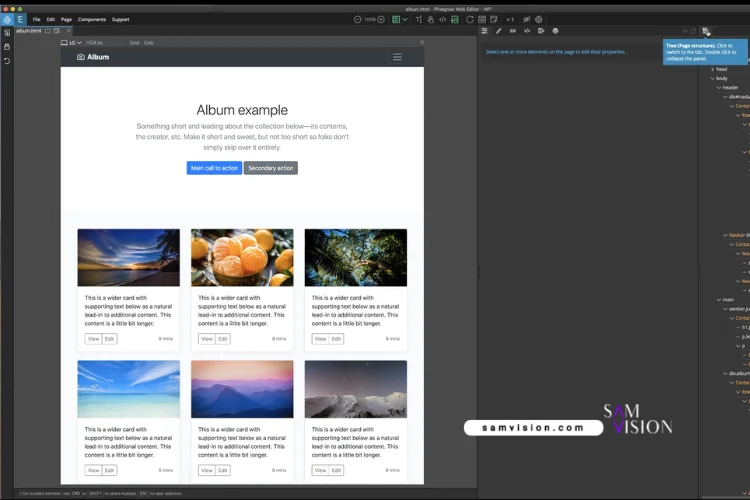The image size is (750, 500).
Task: Select the Album example heading
Action: (x=242, y=110)
